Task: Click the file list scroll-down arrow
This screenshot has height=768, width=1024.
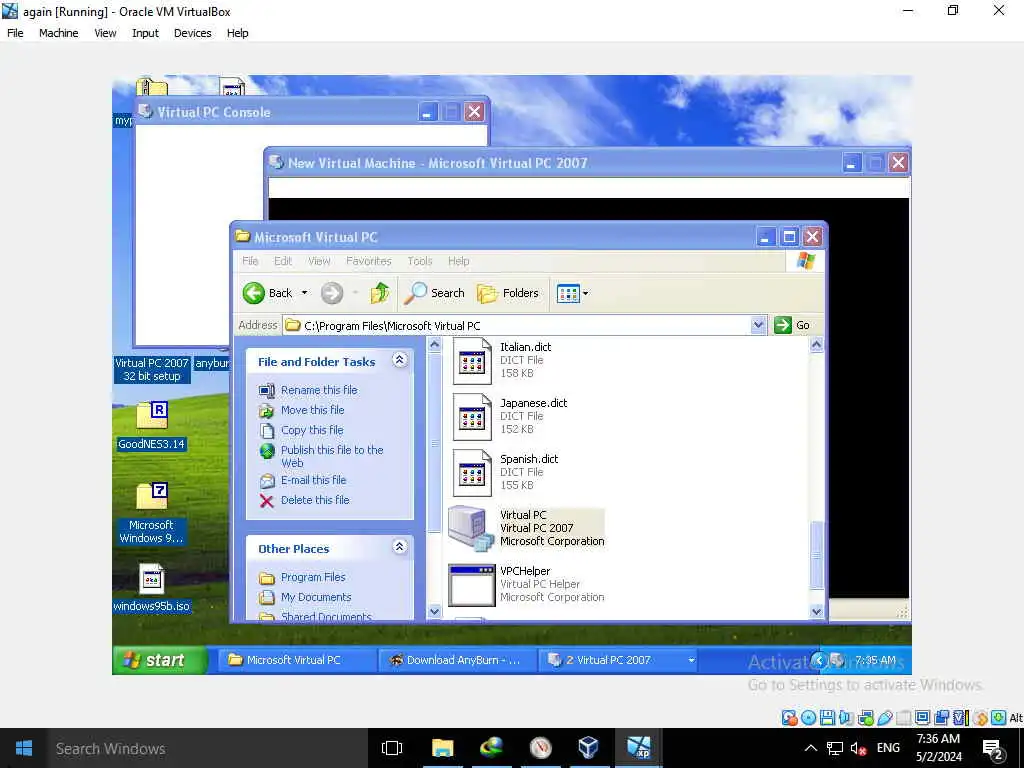Action: (816, 611)
